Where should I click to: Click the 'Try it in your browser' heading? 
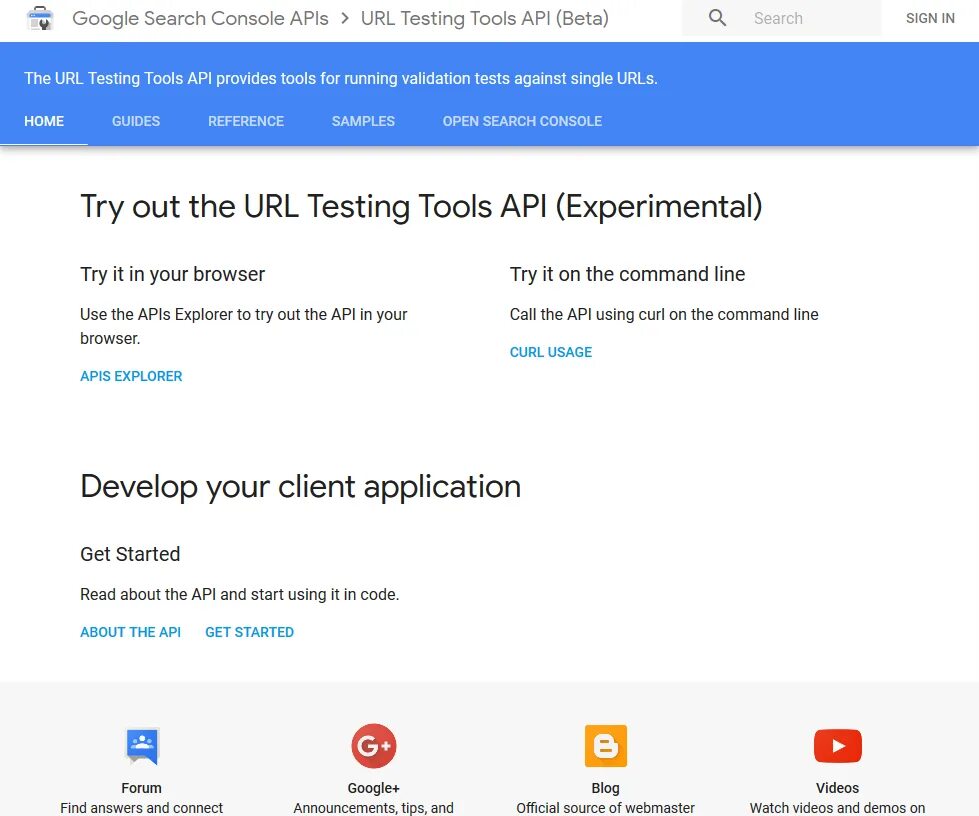pos(172,274)
